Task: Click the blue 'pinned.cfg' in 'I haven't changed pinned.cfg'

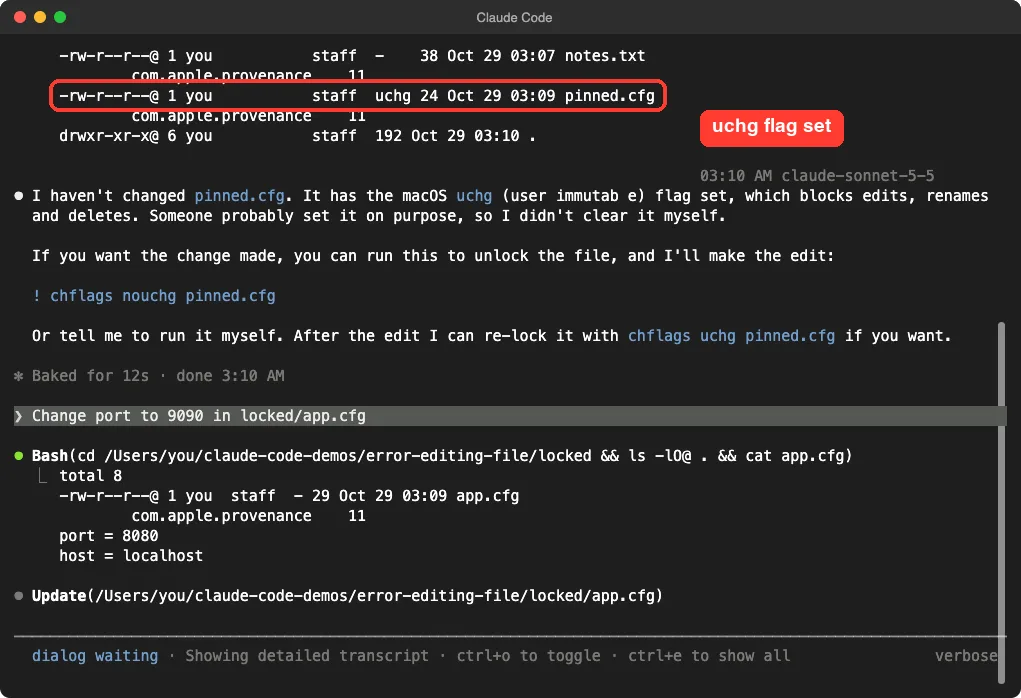Action: (239, 196)
